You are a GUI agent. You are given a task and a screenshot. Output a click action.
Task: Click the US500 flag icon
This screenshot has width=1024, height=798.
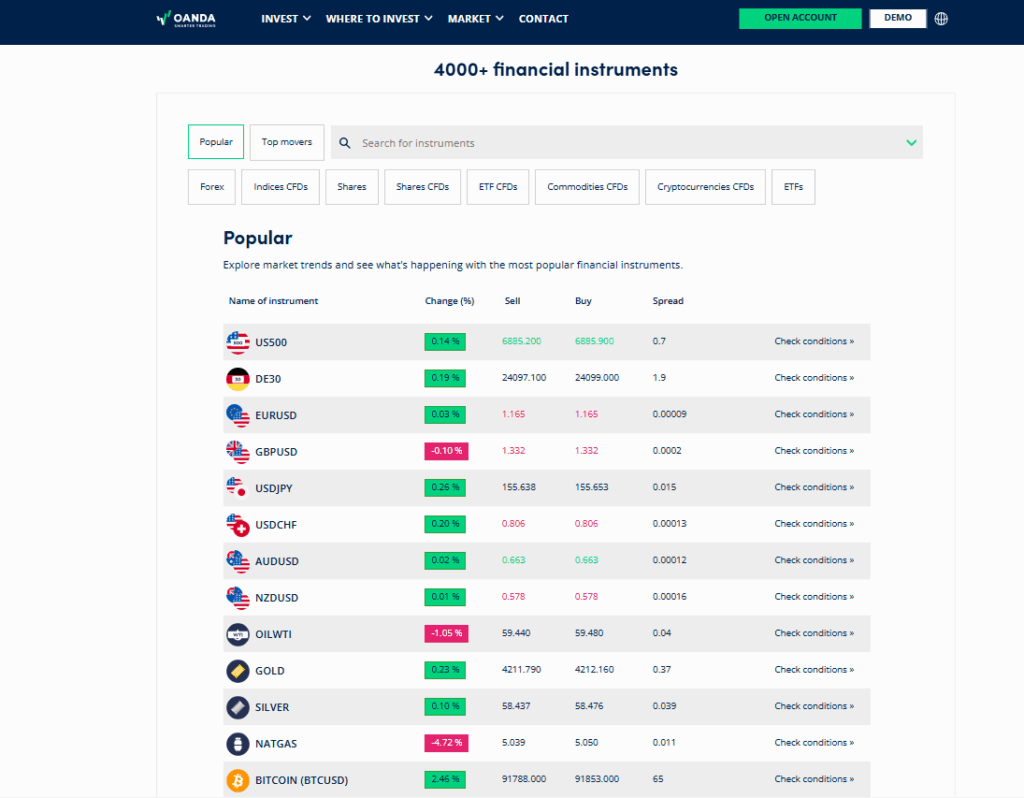237,342
